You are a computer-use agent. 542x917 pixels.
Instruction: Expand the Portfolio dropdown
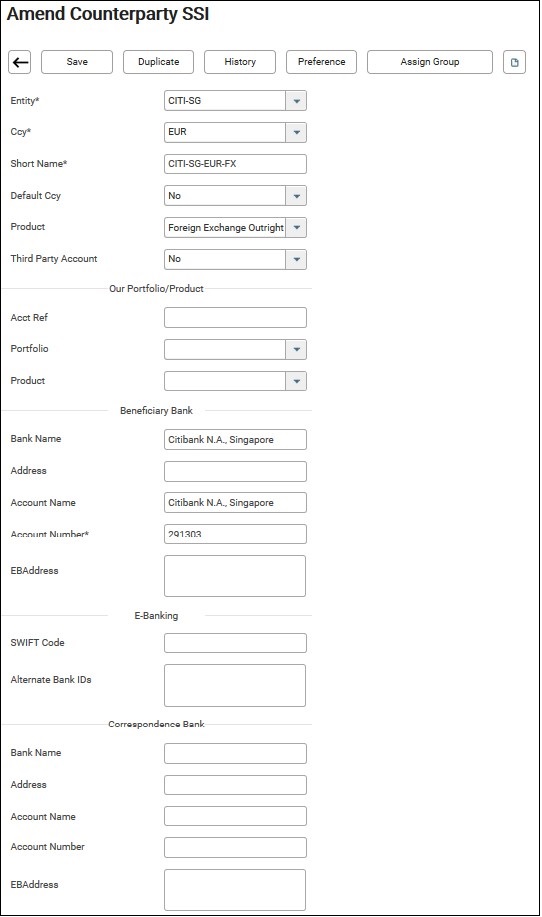(296, 349)
